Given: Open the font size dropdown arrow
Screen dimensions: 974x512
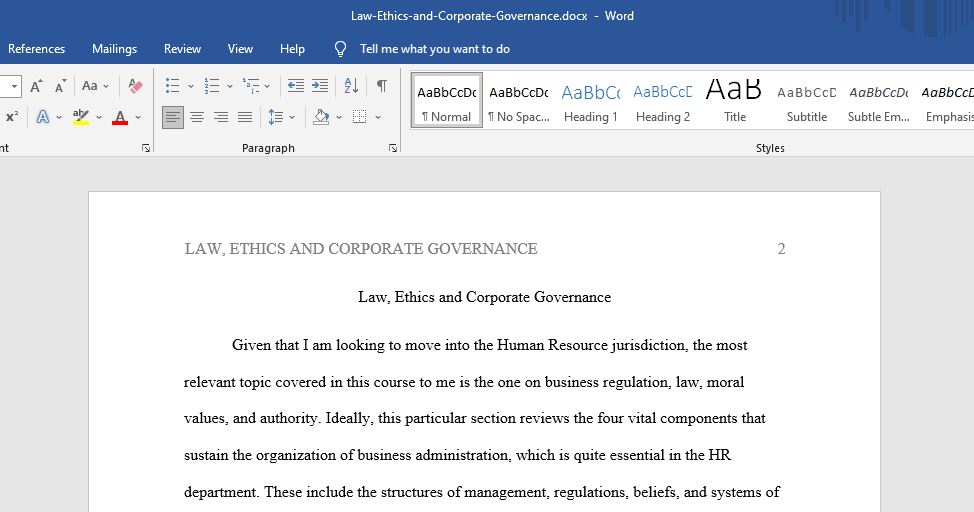Looking at the screenshot, I should 14,86.
